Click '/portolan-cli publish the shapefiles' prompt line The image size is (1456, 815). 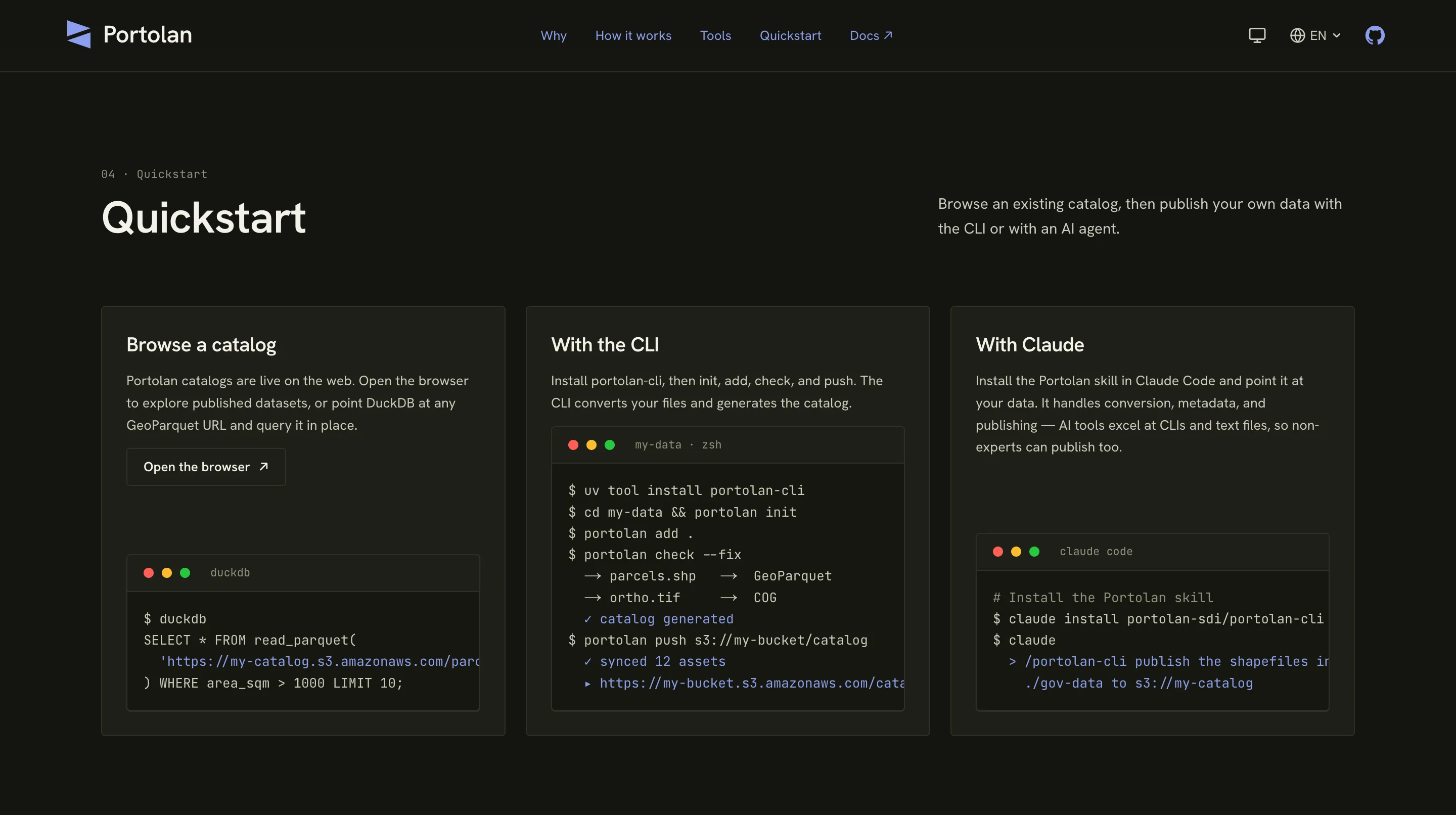click(x=1168, y=661)
